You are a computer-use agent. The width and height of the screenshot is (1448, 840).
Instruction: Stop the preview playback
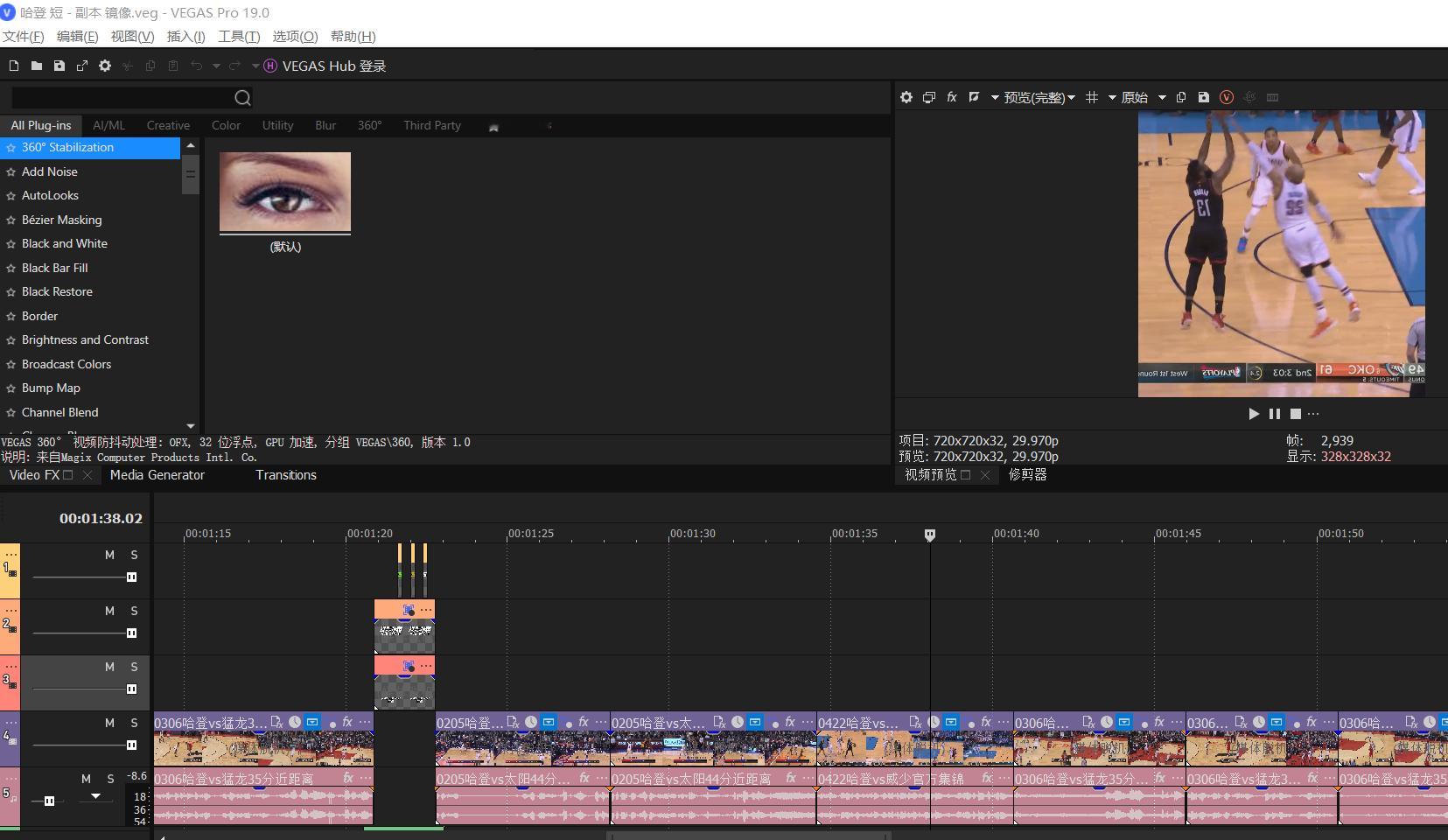coord(1296,414)
